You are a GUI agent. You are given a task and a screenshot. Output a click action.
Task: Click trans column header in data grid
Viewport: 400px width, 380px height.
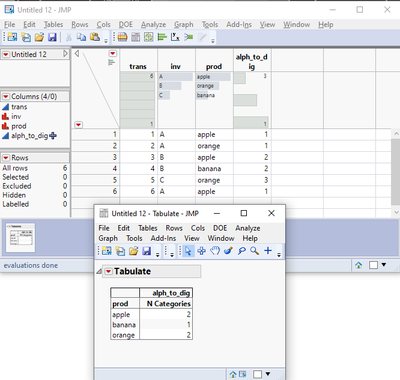[138, 66]
